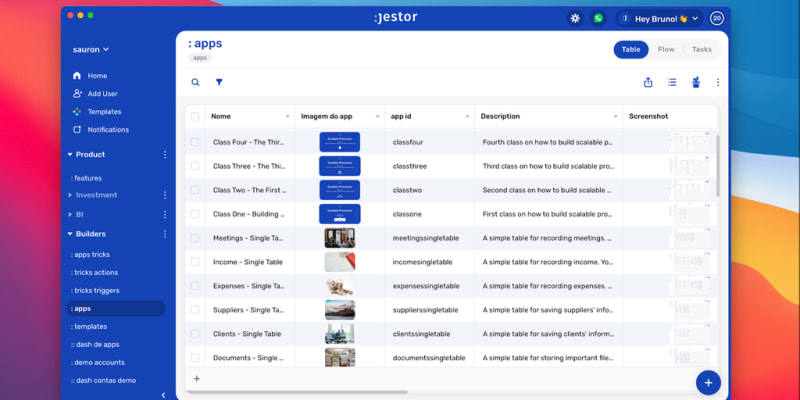Viewport: 800px width, 400px height.
Task: Select the Income - Single Table checkbox
Action: tap(195, 262)
